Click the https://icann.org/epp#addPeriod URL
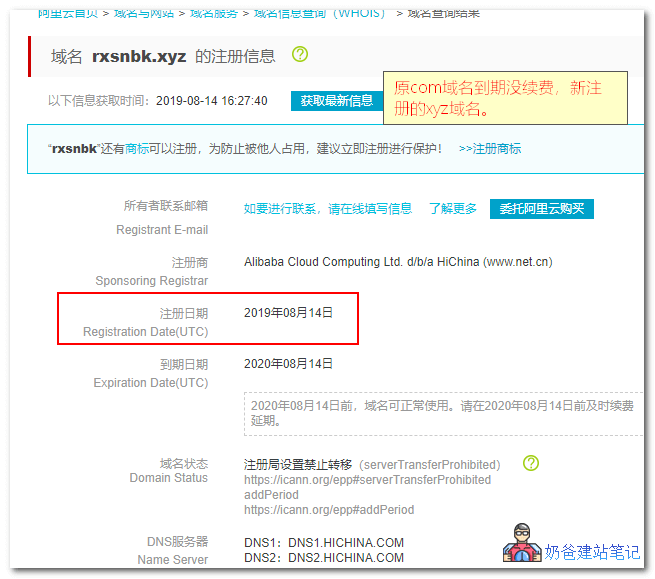 pyautogui.click(x=329, y=510)
